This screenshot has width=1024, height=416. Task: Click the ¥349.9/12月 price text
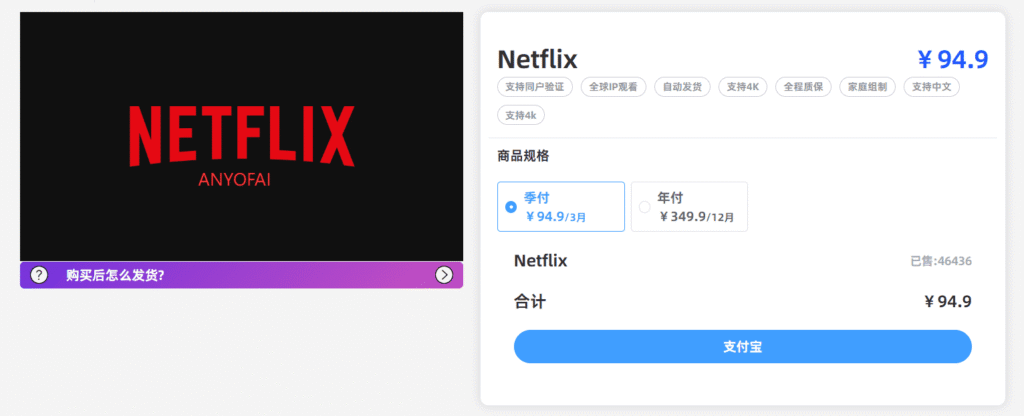696,217
